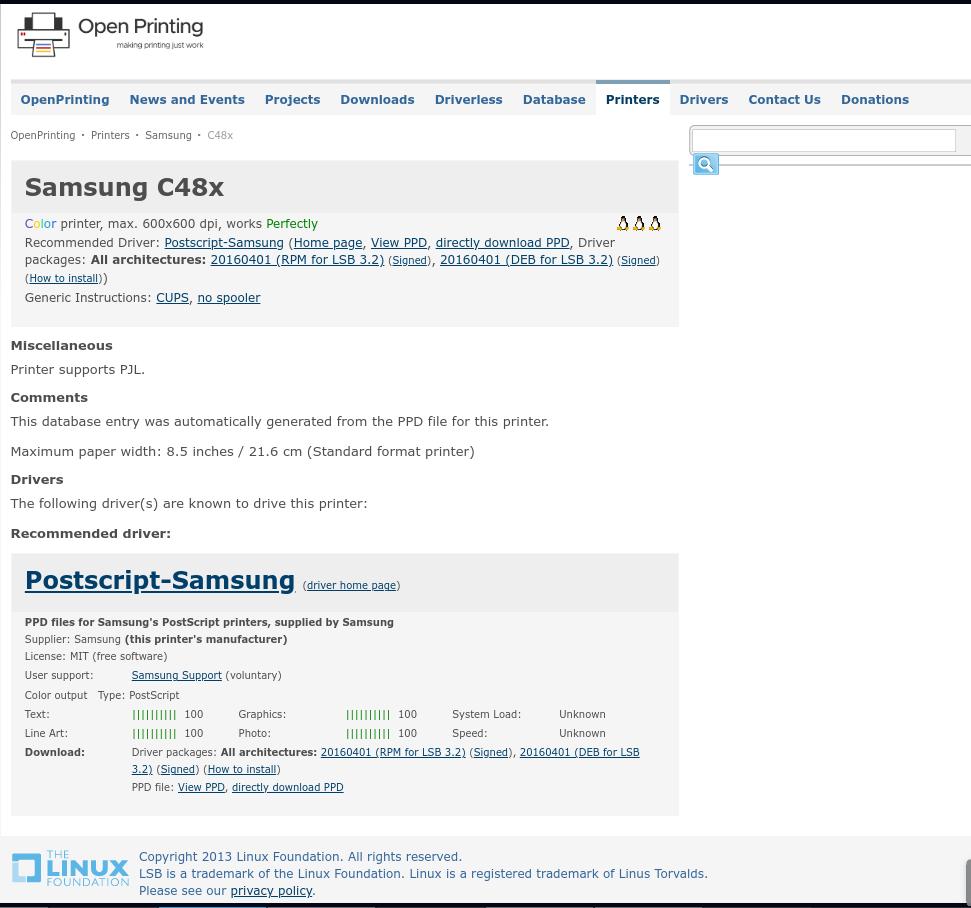Image resolution: width=971 pixels, height=908 pixels.
Task: Click directly download PPD in PPD file row
Action: click(x=287, y=787)
